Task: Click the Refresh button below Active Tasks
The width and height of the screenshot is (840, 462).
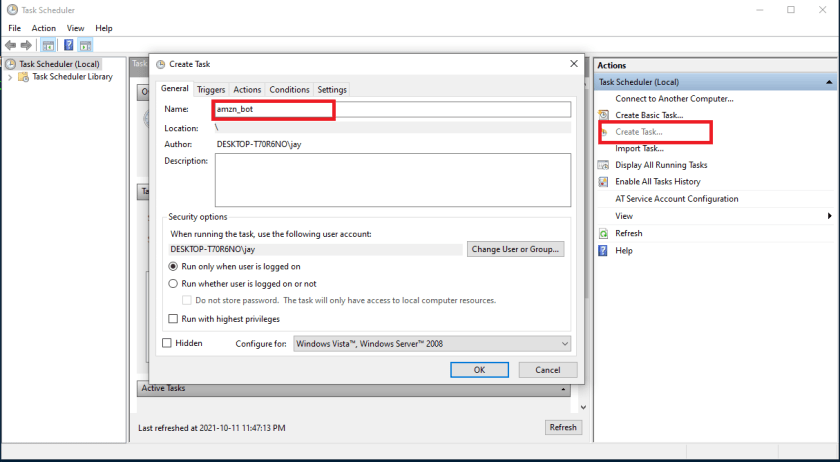Action: [x=563, y=427]
